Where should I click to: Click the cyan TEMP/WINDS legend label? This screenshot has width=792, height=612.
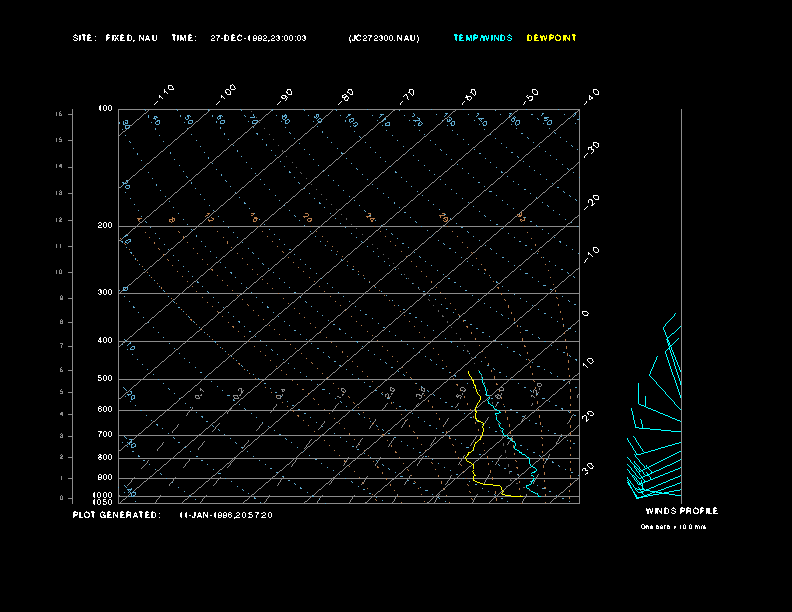[x=482, y=38]
